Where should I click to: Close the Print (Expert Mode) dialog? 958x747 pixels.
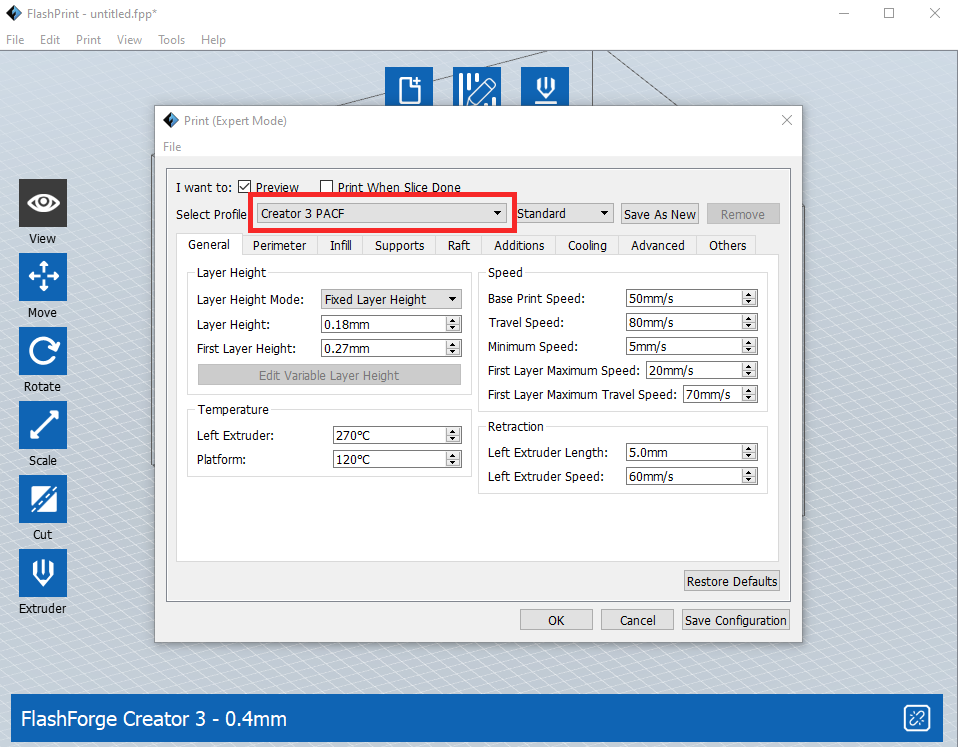(787, 120)
